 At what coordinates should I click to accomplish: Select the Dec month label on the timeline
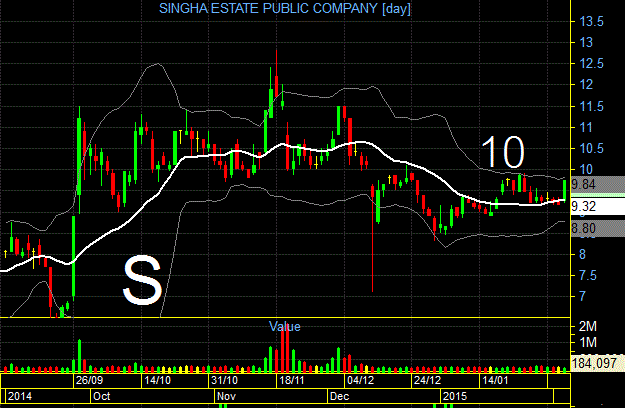340,396
